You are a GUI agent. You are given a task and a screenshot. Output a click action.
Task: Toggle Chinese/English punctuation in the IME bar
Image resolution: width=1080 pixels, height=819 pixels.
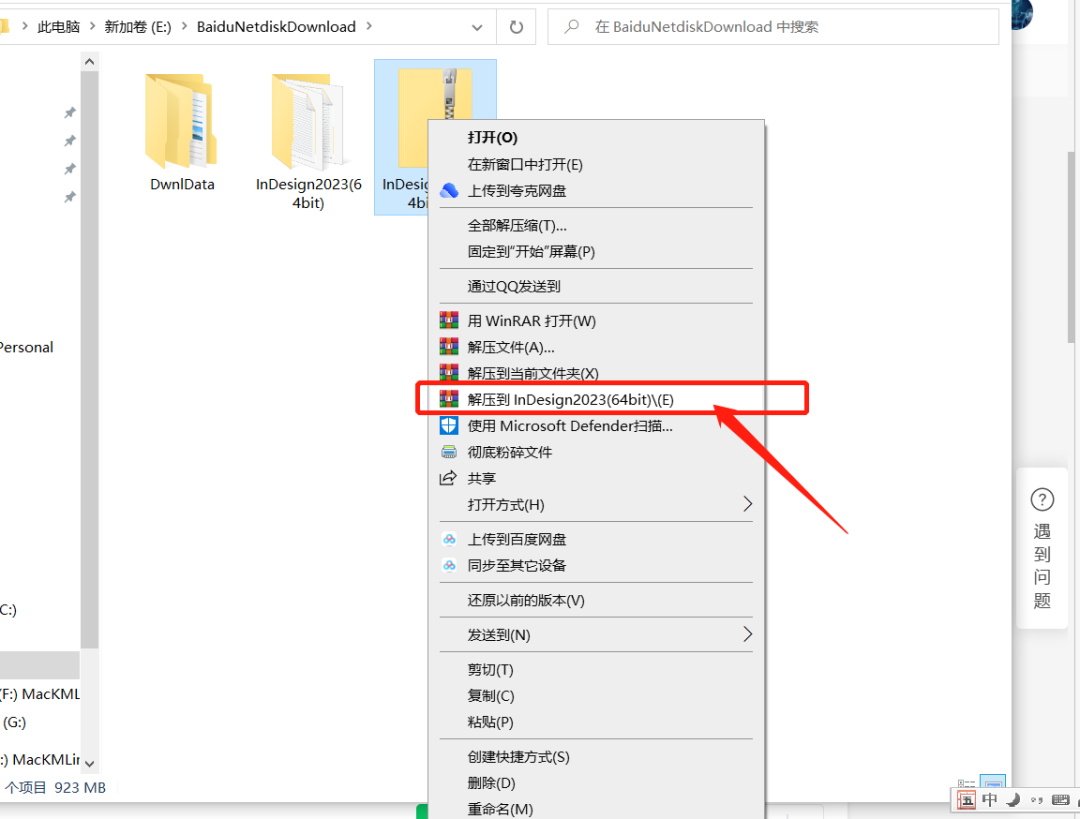pyautogui.click(x=1036, y=800)
